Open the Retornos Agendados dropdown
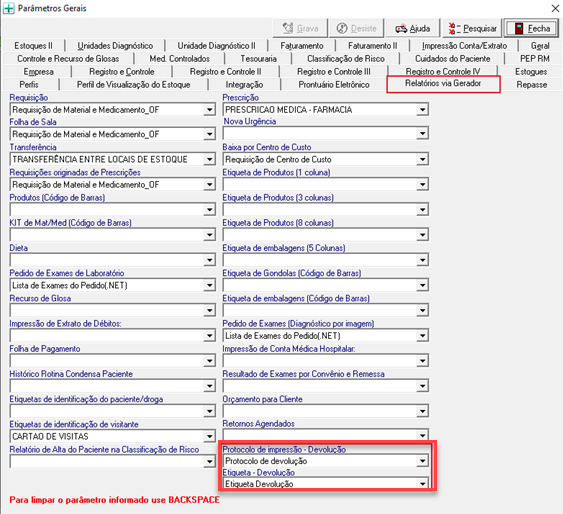The width and height of the screenshot is (563, 514). pyautogui.click(x=422, y=436)
